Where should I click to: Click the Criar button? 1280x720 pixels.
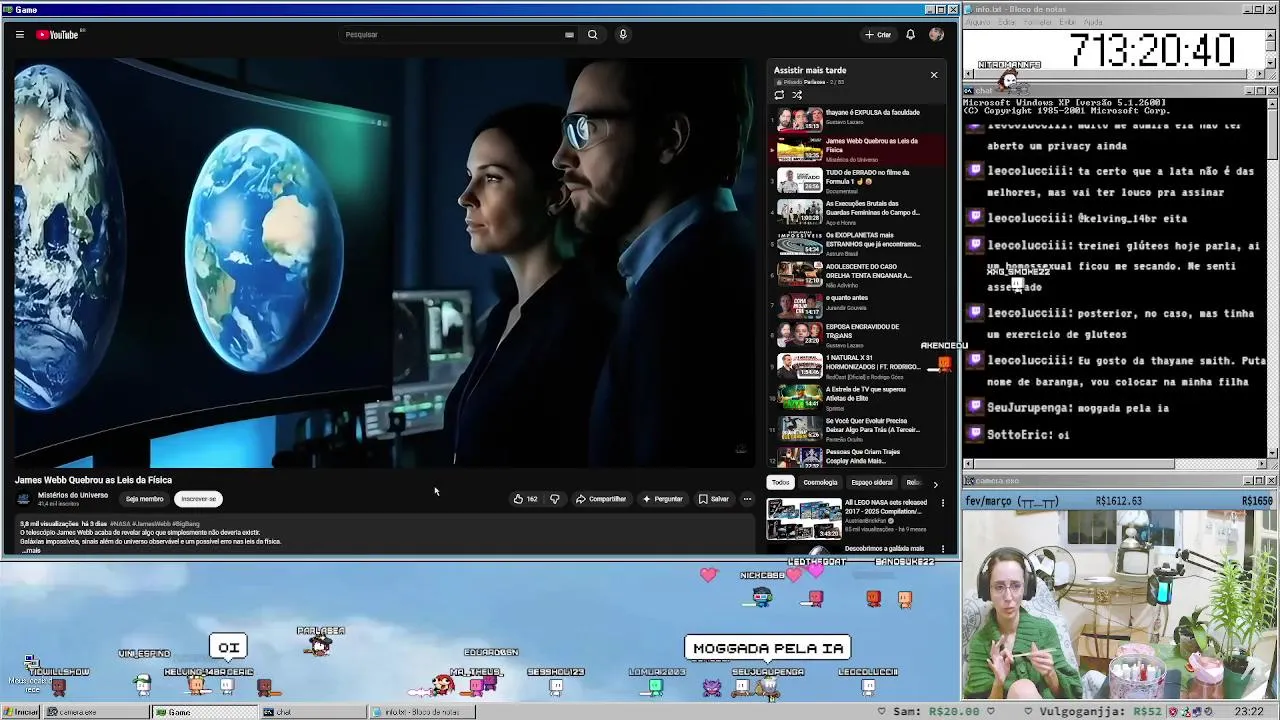point(878,34)
